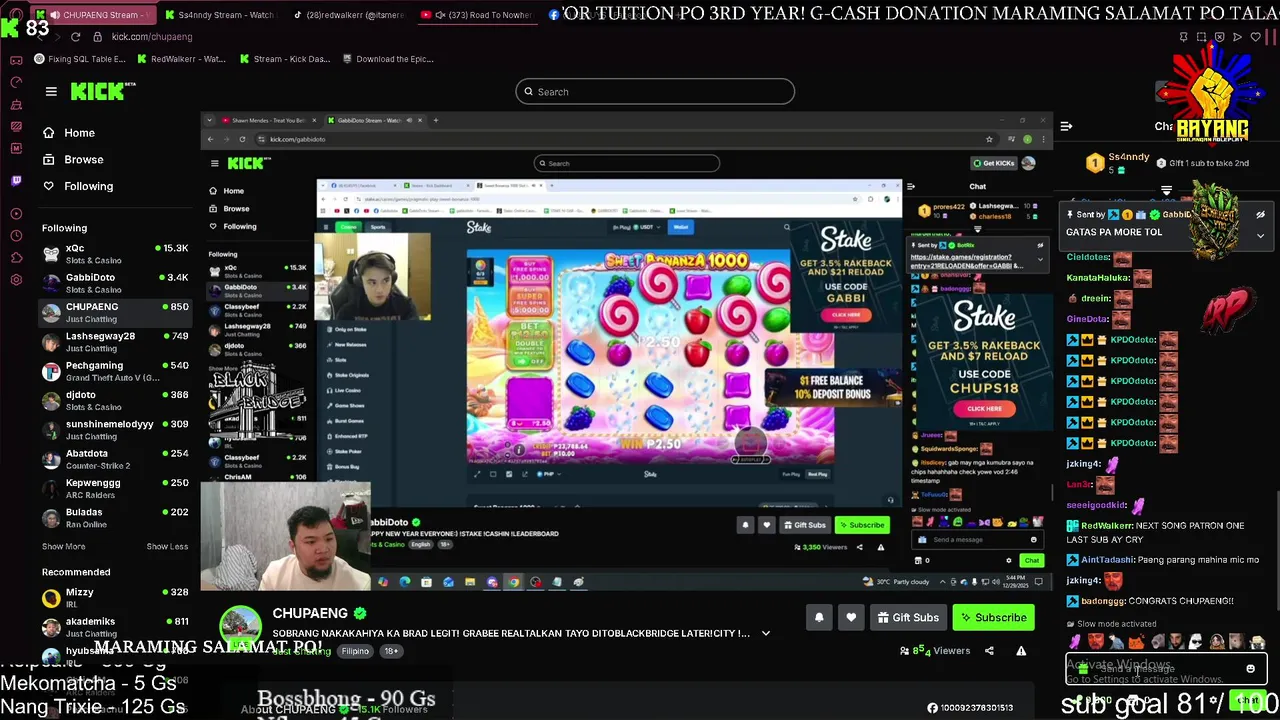Click the stream video player area
This screenshot has width=1280, height=720.
click(x=626, y=352)
